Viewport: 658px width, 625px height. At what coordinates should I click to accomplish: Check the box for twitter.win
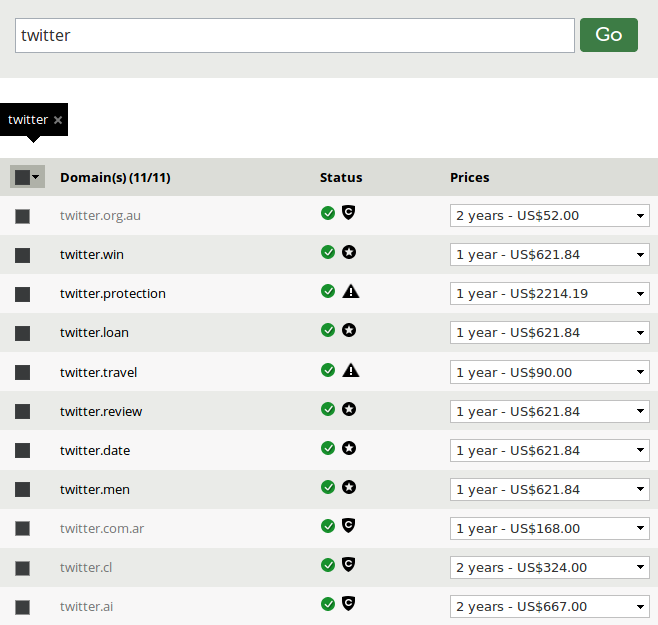click(23, 255)
